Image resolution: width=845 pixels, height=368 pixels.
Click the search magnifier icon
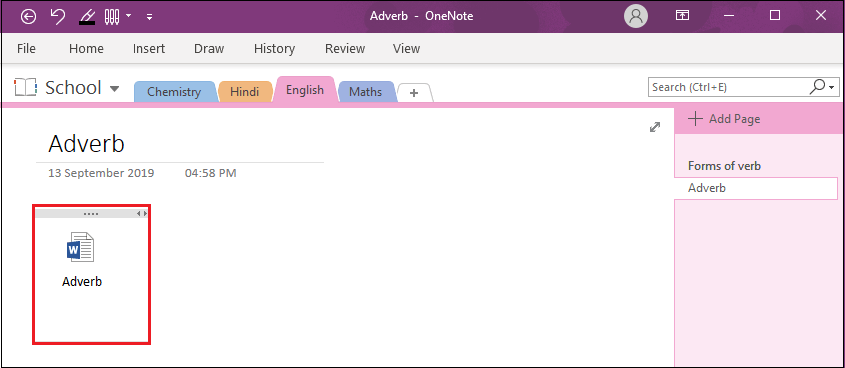coord(818,86)
